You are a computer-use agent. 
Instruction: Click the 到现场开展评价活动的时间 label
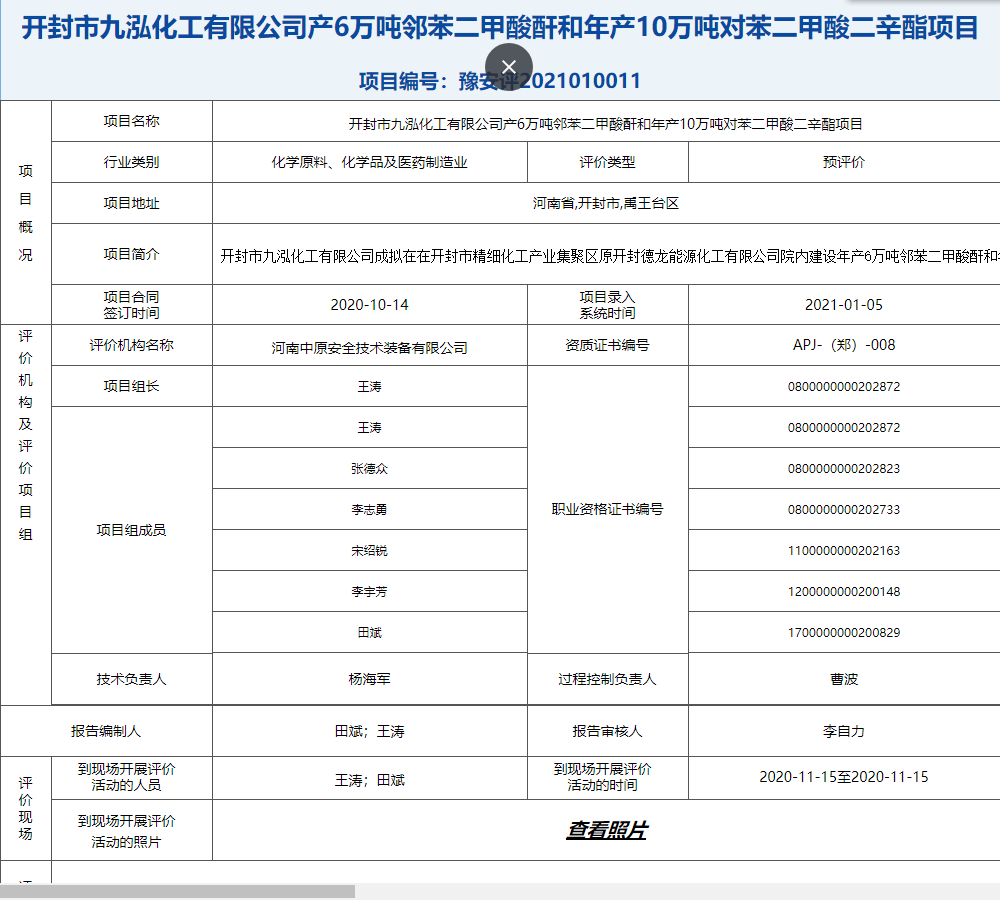point(602,777)
